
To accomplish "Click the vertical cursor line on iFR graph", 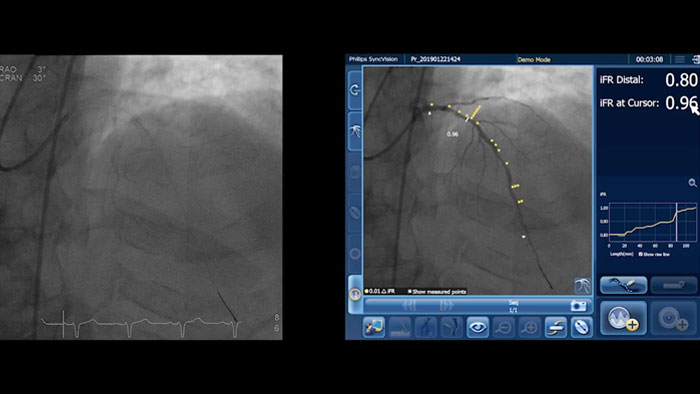I will (x=676, y=222).
